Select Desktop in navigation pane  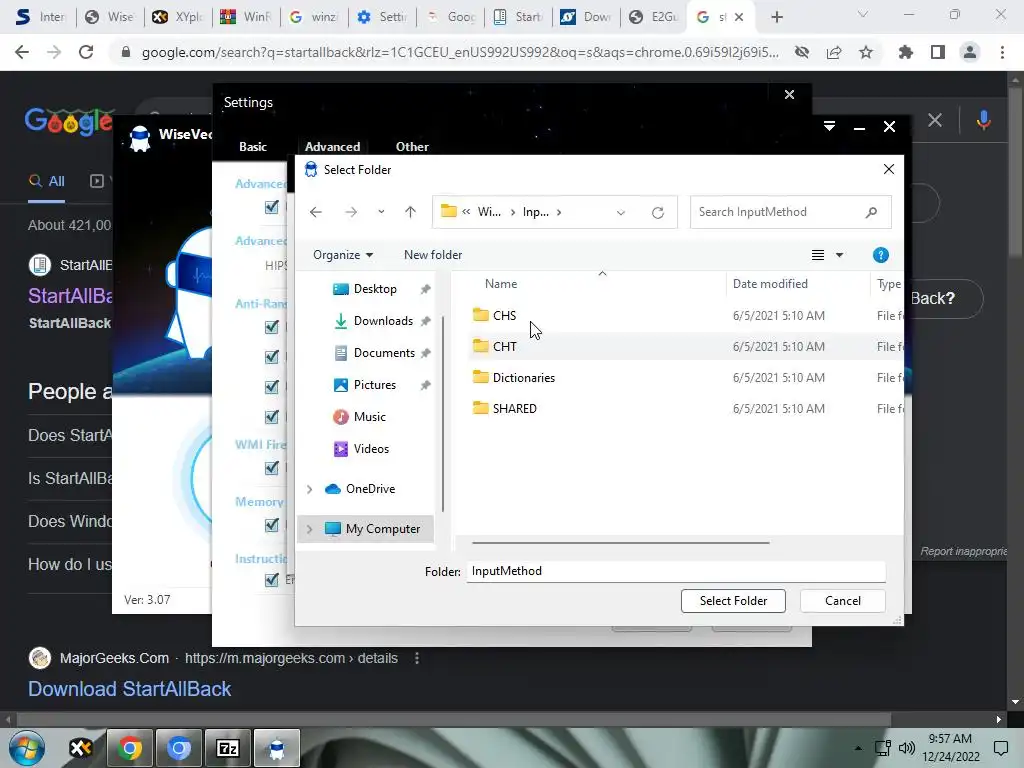[x=375, y=289]
